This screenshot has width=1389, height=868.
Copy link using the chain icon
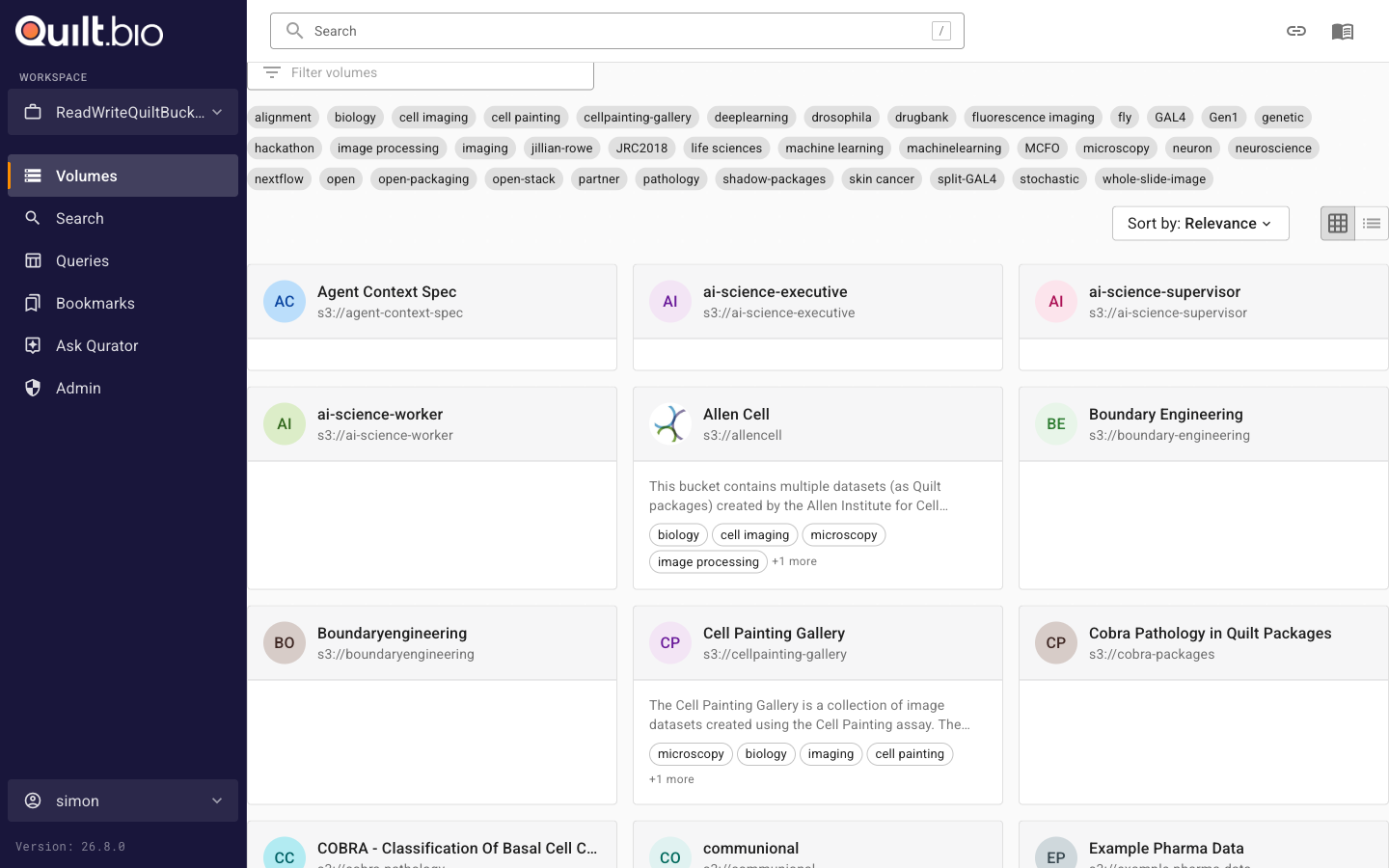pos(1296,31)
